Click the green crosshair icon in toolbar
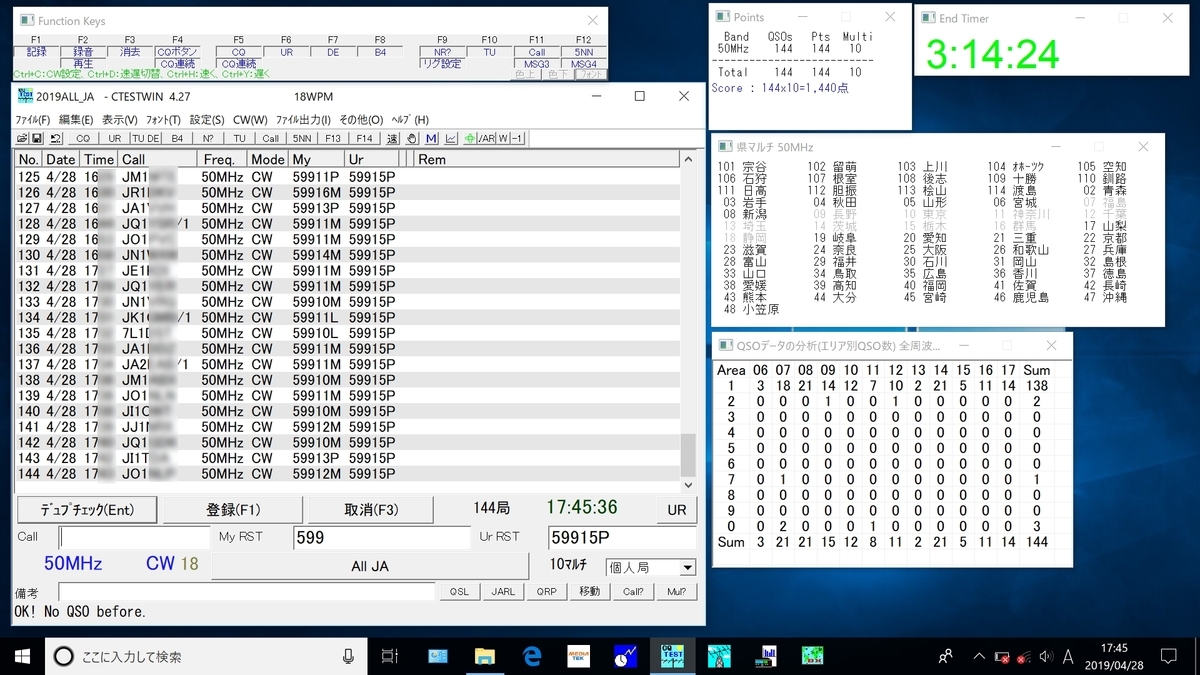This screenshot has width=1200, height=675. tap(469, 138)
